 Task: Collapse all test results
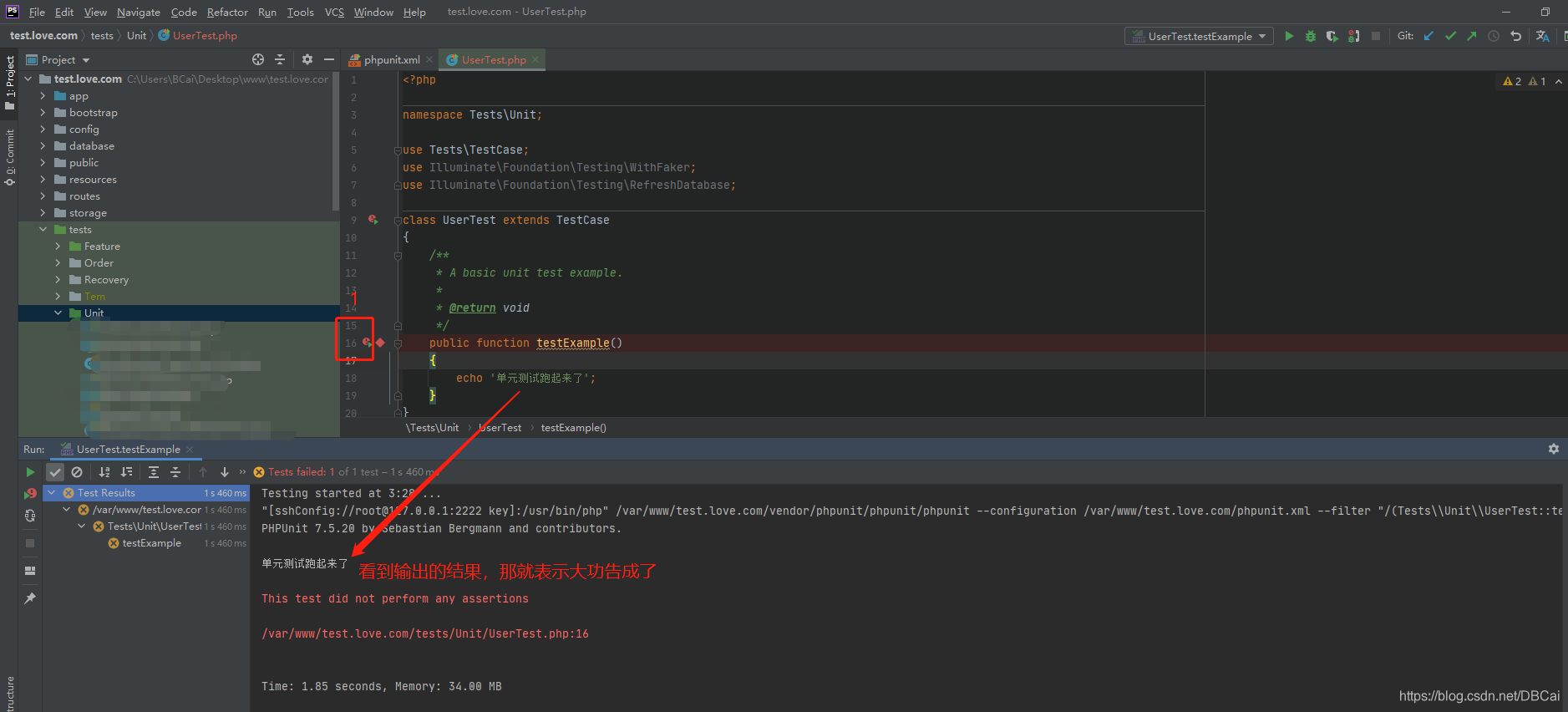tap(175, 472)
